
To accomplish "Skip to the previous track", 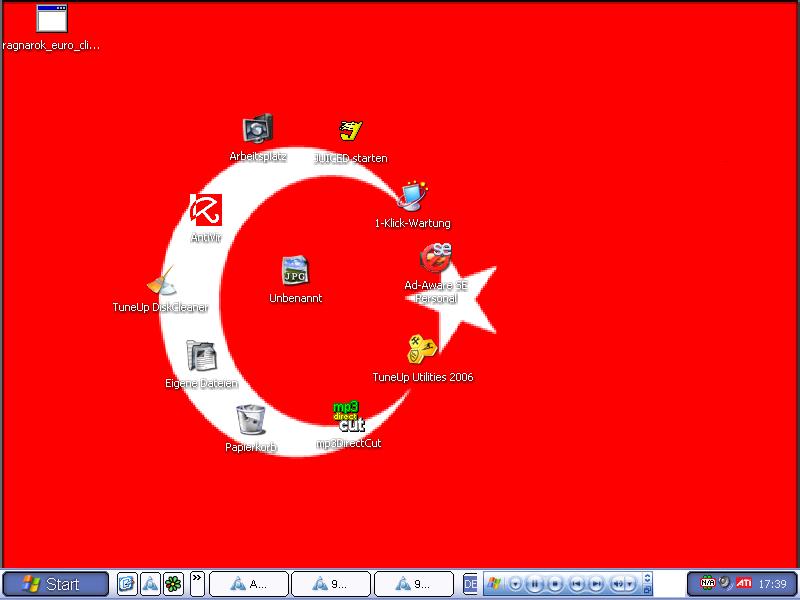I will click(577, 583).
